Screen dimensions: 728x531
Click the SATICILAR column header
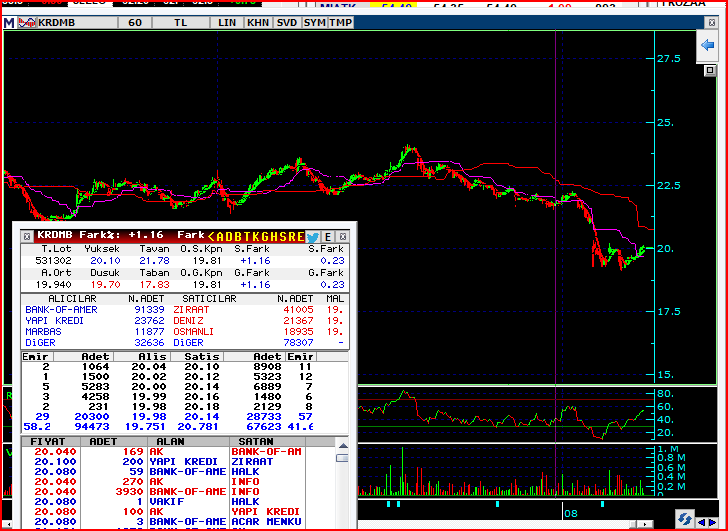[x=209, y=298]
